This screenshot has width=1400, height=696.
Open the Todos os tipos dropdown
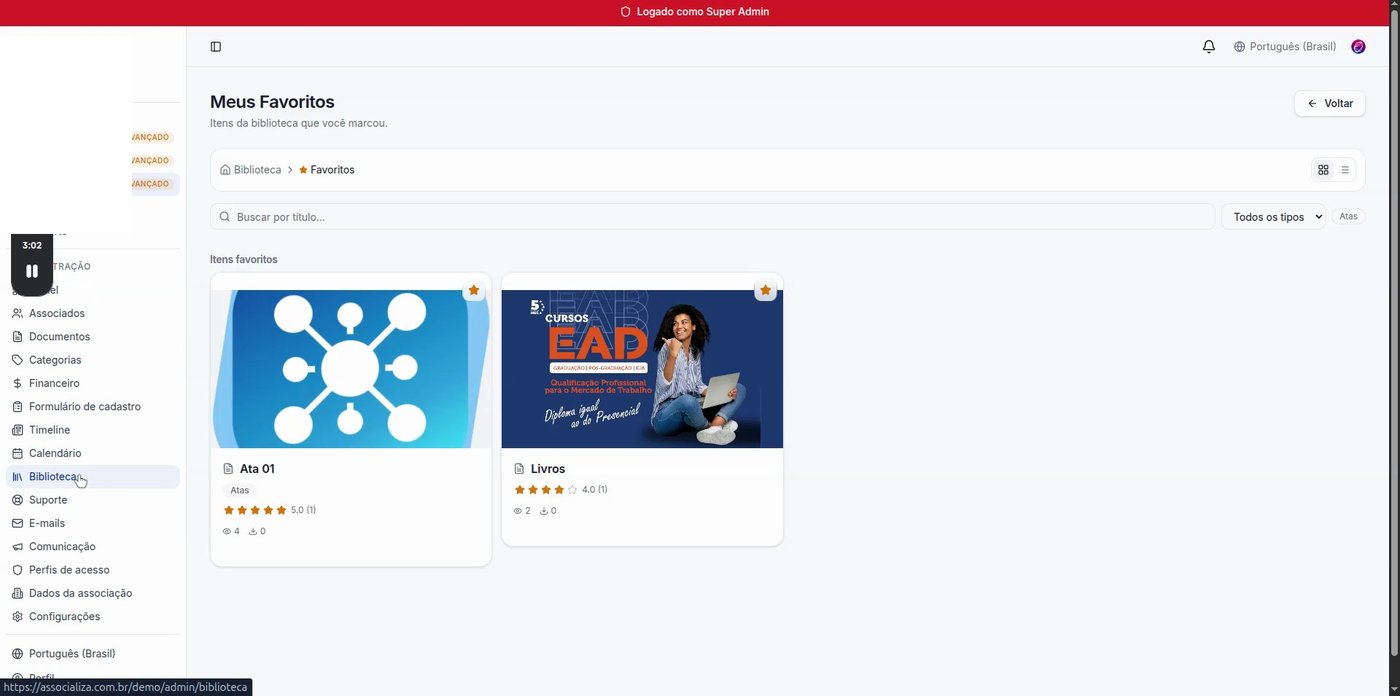[x=1273, y=217]
